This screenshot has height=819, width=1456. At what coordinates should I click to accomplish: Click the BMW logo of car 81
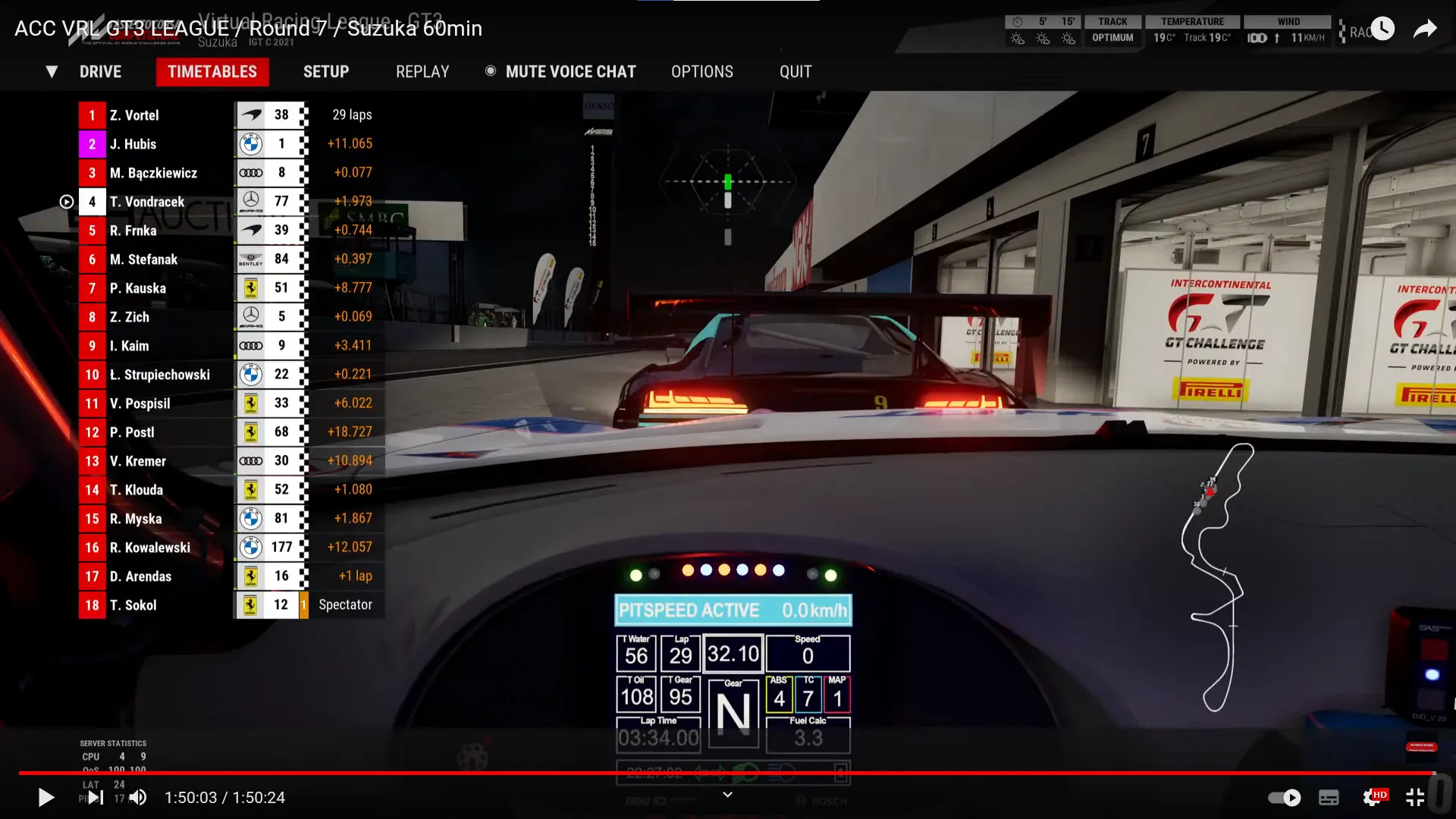pyautogui.click(x=251, y=519)
